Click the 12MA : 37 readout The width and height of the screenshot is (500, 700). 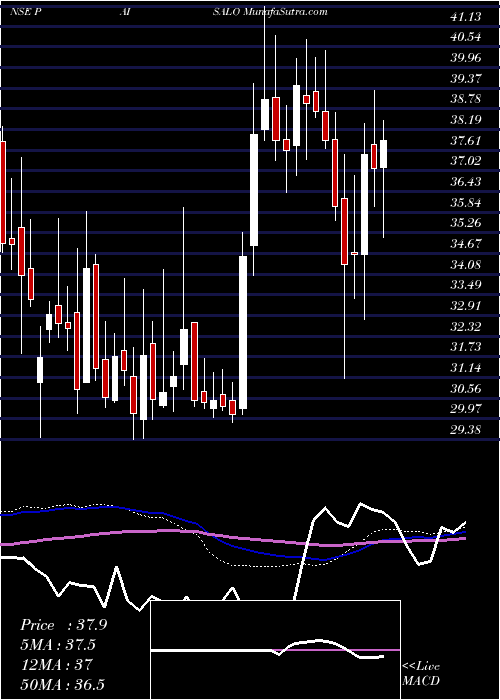pyautogui.click(x=56, y=665)
